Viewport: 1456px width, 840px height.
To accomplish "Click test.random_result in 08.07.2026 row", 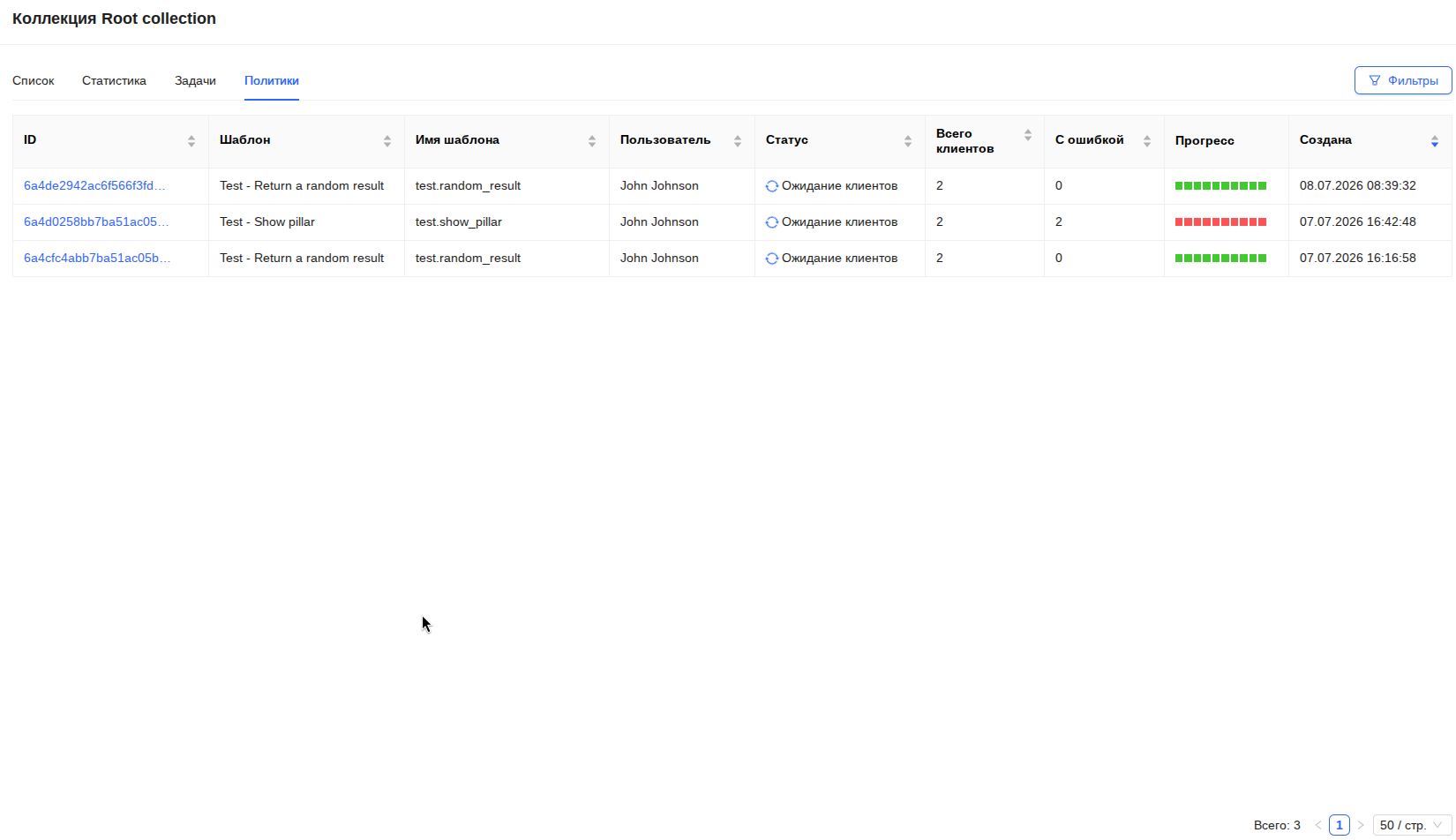I will click(469, 185).
